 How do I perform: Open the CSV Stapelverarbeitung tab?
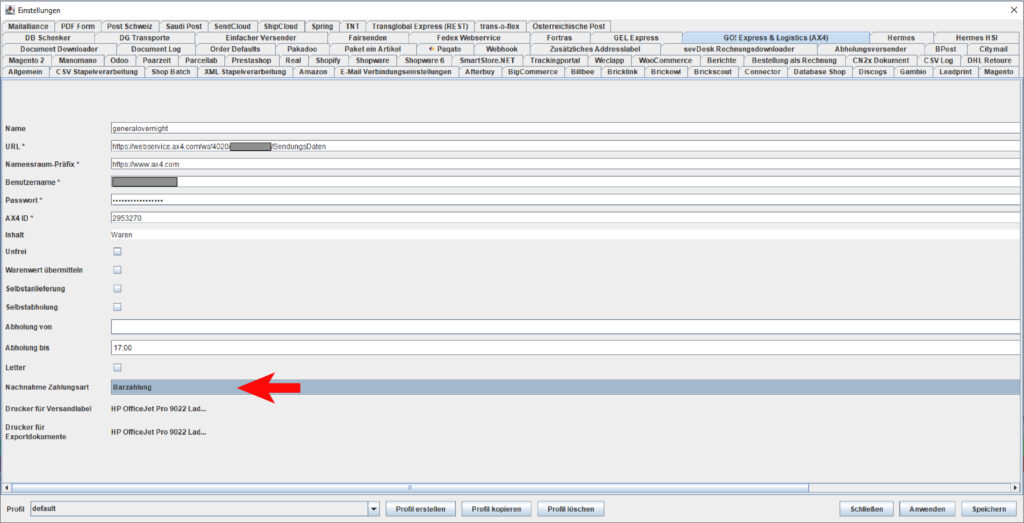97,72
